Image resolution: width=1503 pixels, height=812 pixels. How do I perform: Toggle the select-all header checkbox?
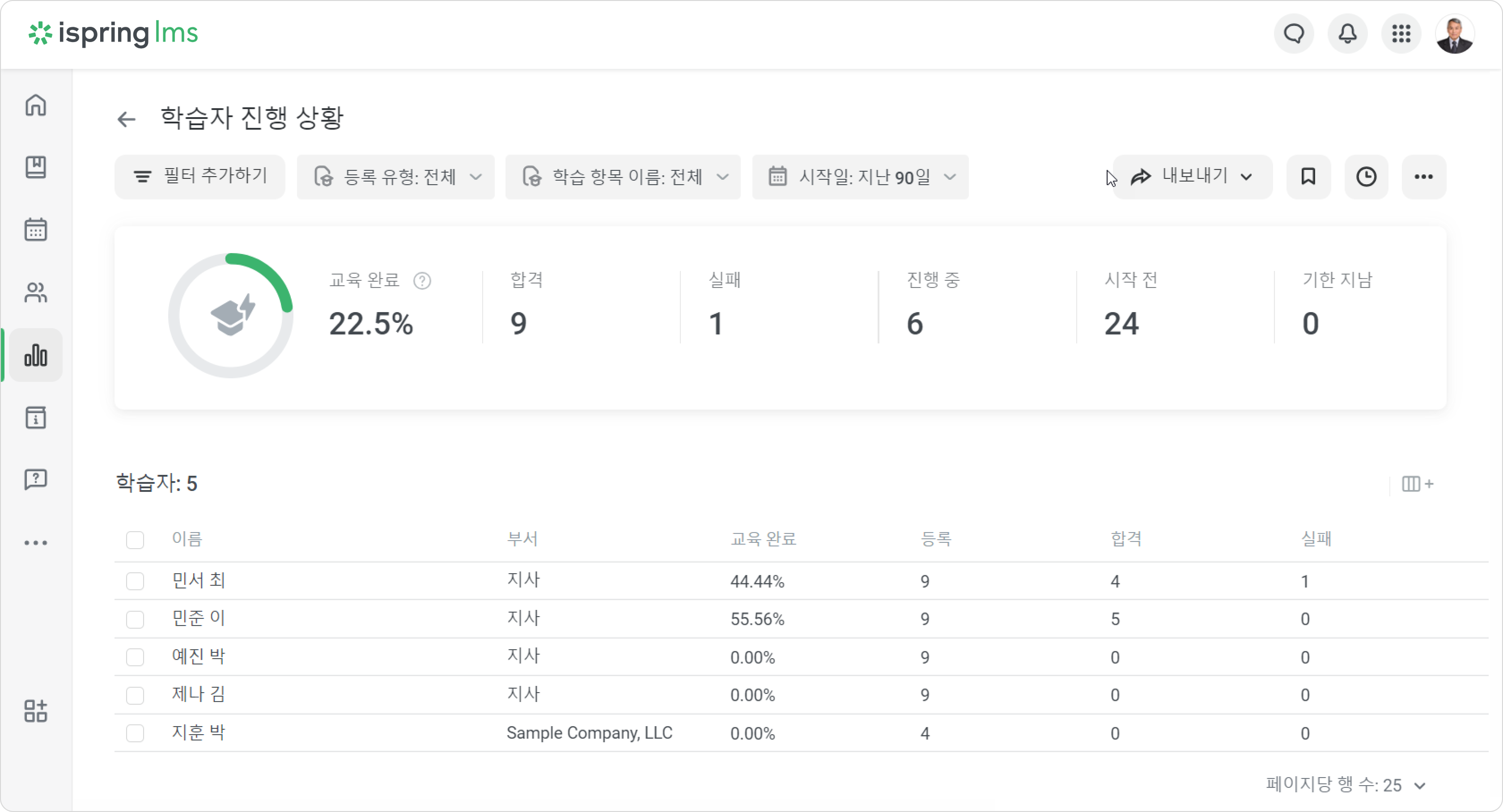135,540
